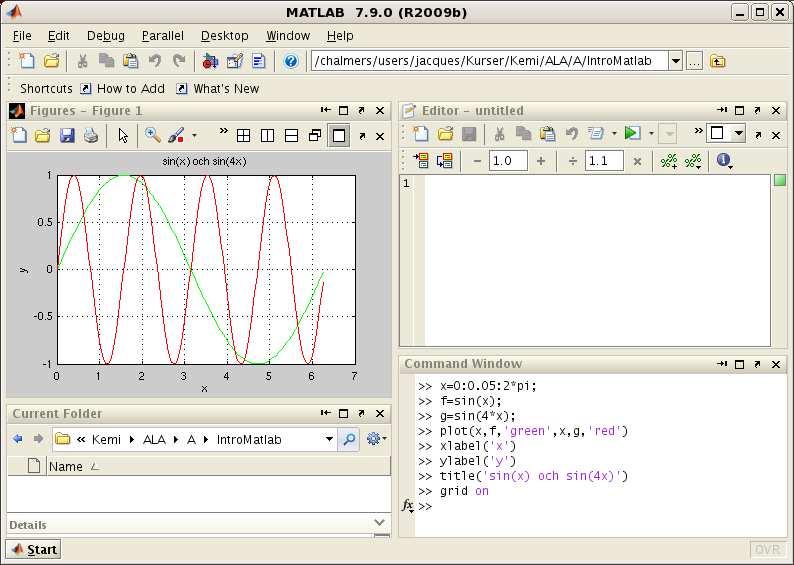This screenshot has height=565, width=794.
Task: Open Current Folder actions gear menu
Action: point(376,438)
